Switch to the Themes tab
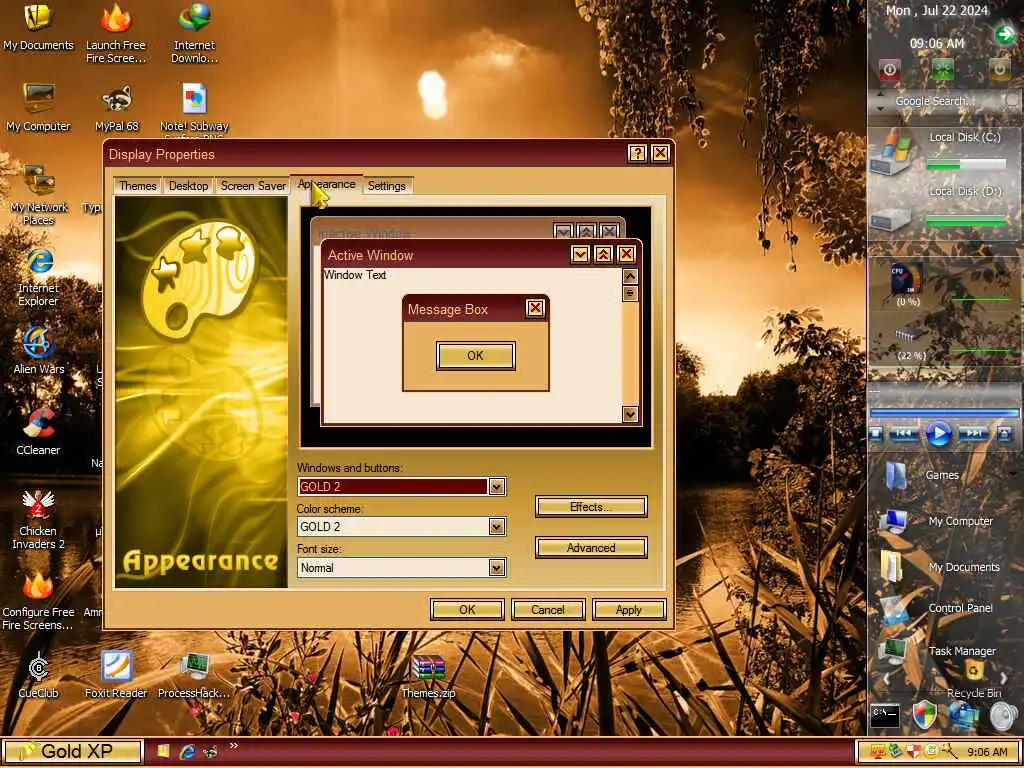 [x=138, y=186]
